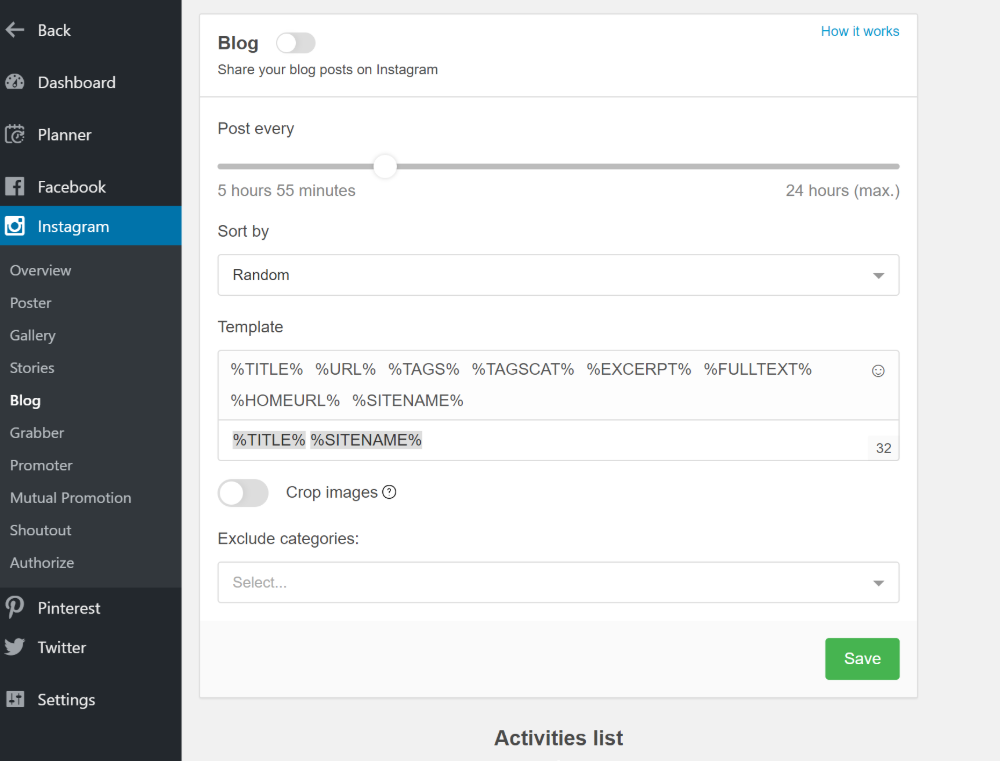This screenshot has height=761, width=1000.
Task: Insert the %SITENAME% tag from tag list
Action: [408, 401]
